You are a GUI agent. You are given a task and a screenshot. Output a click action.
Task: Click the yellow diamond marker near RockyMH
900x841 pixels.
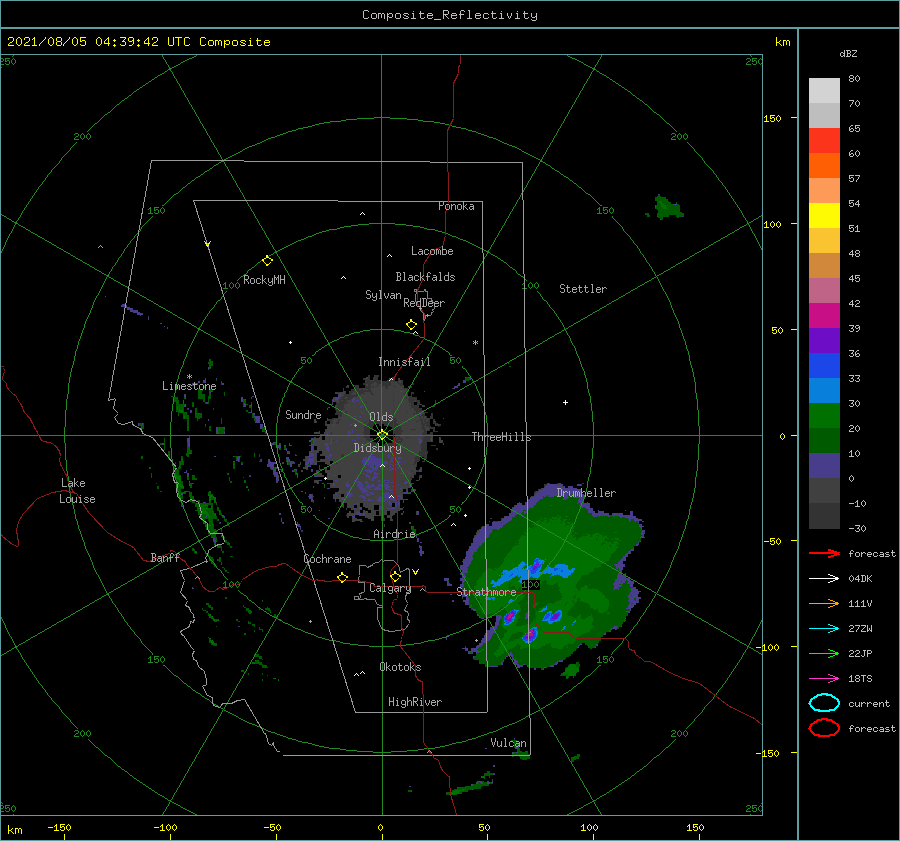click(x=267, y=261)
